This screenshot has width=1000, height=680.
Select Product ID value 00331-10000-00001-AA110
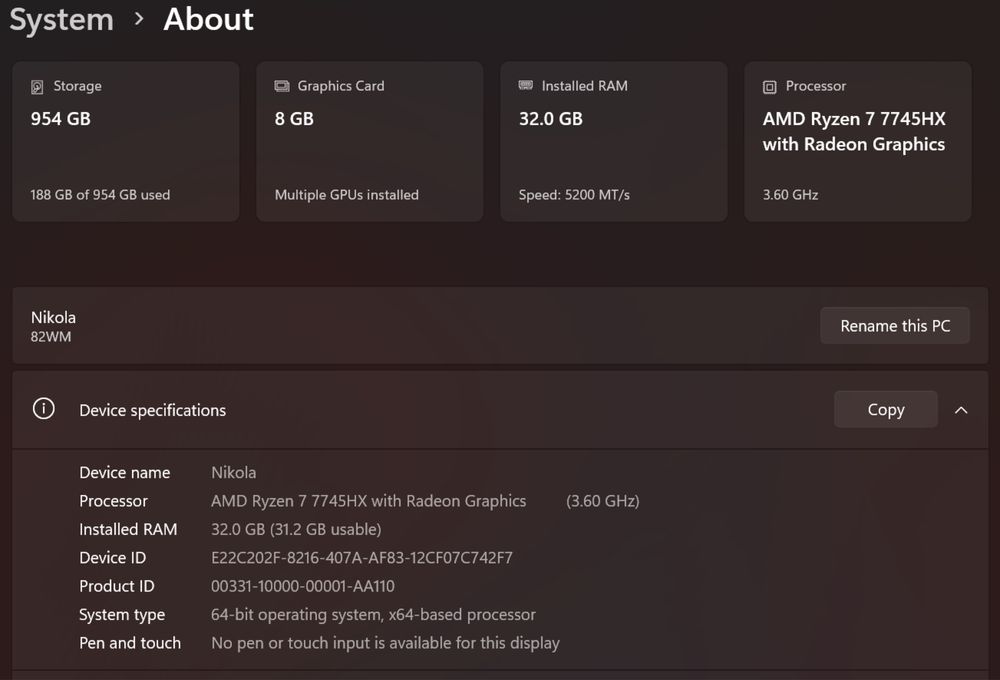click(x=303, y=586)
